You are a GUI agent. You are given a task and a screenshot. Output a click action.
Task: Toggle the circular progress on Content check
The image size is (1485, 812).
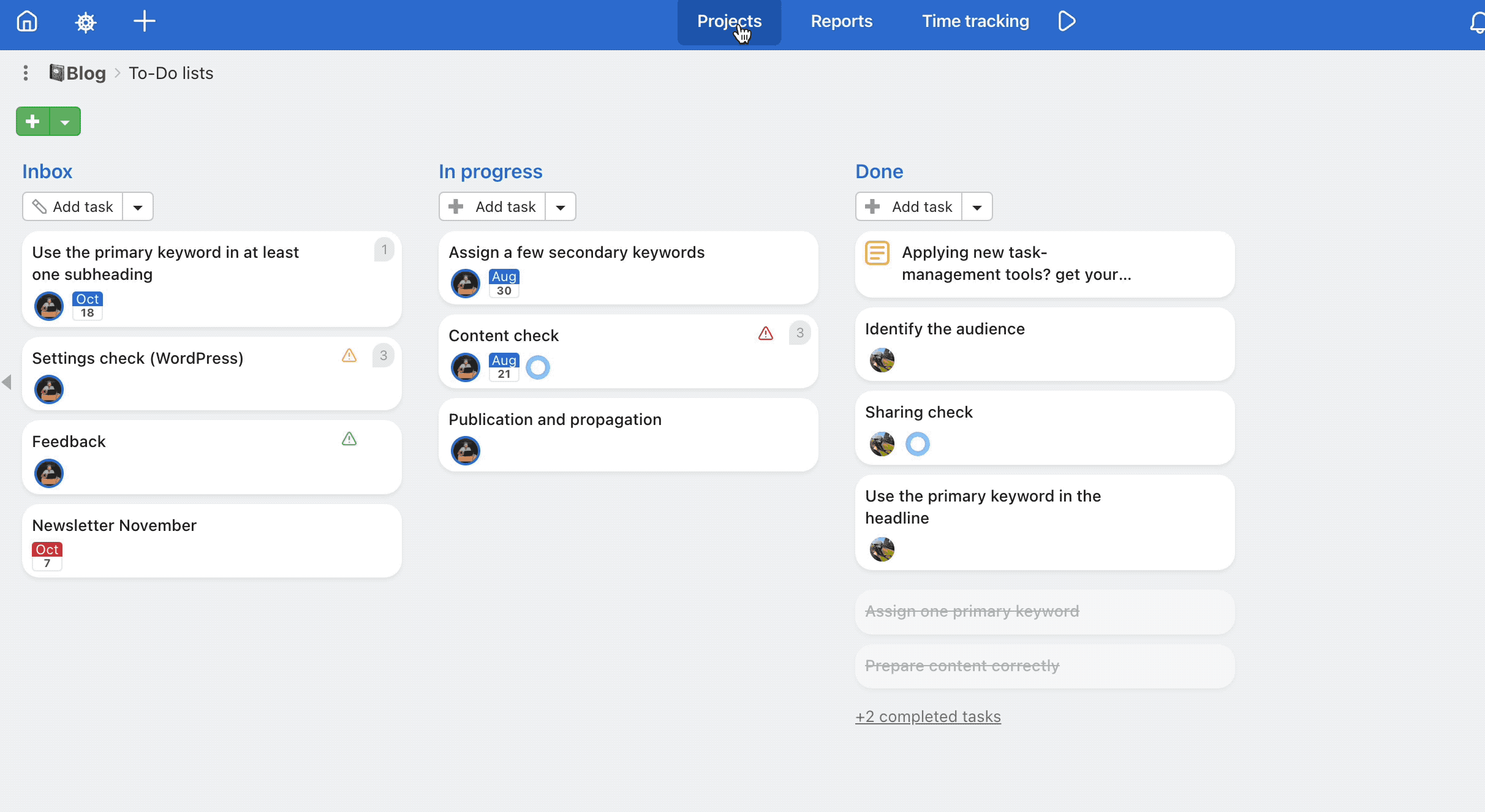click(537, 367)
